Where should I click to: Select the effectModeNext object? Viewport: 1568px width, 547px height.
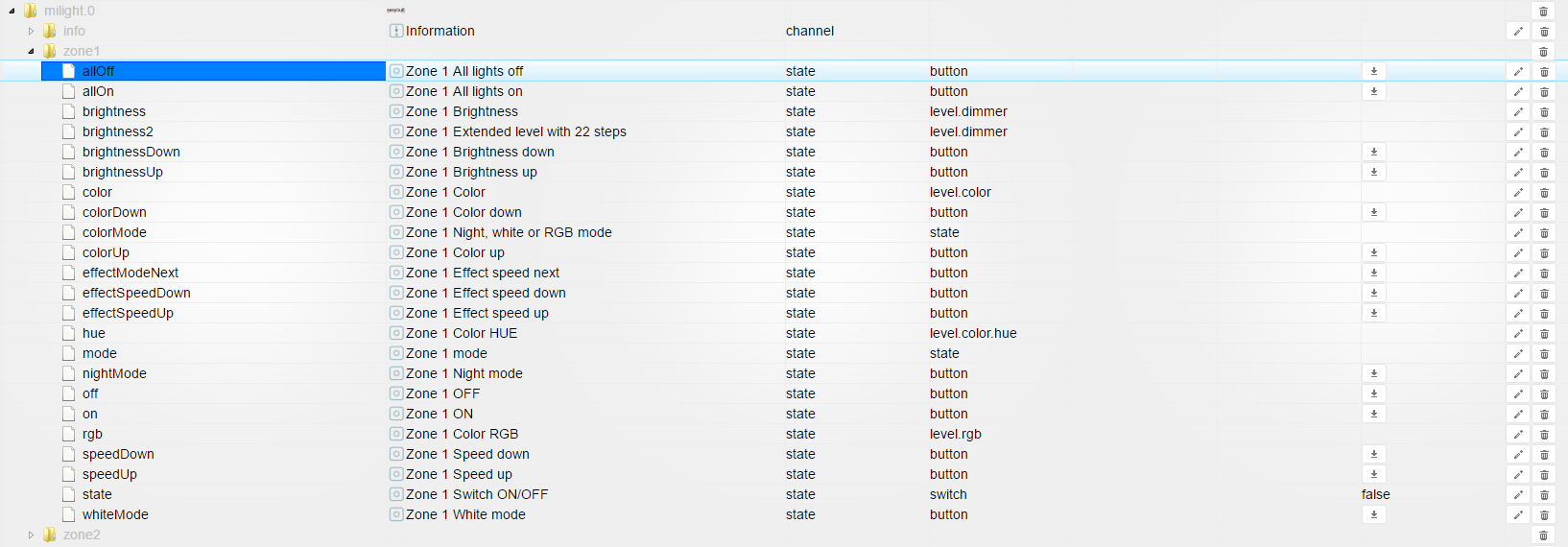click(x=130, y=273)
